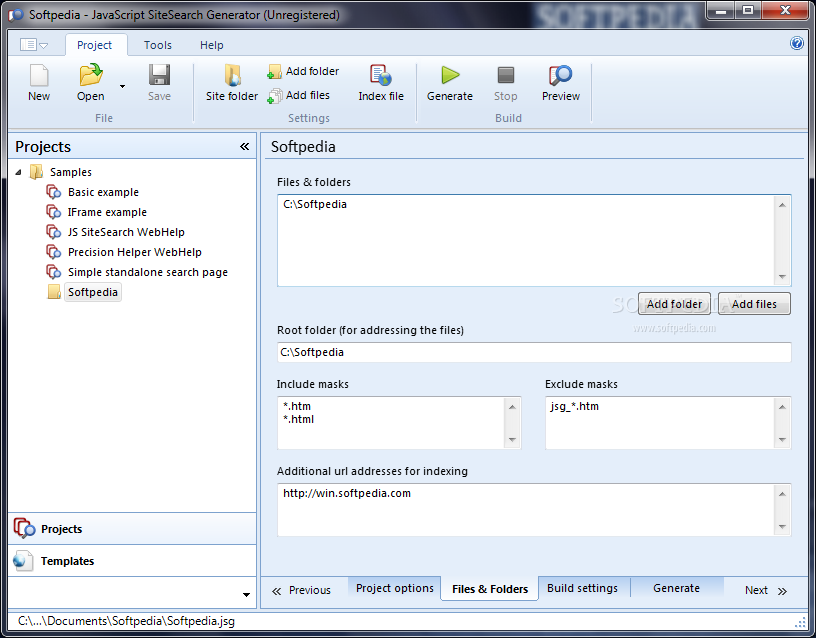Open the Help ribbon tab
The width and height of the screenshot is (816, 638).
click(212, 45)
